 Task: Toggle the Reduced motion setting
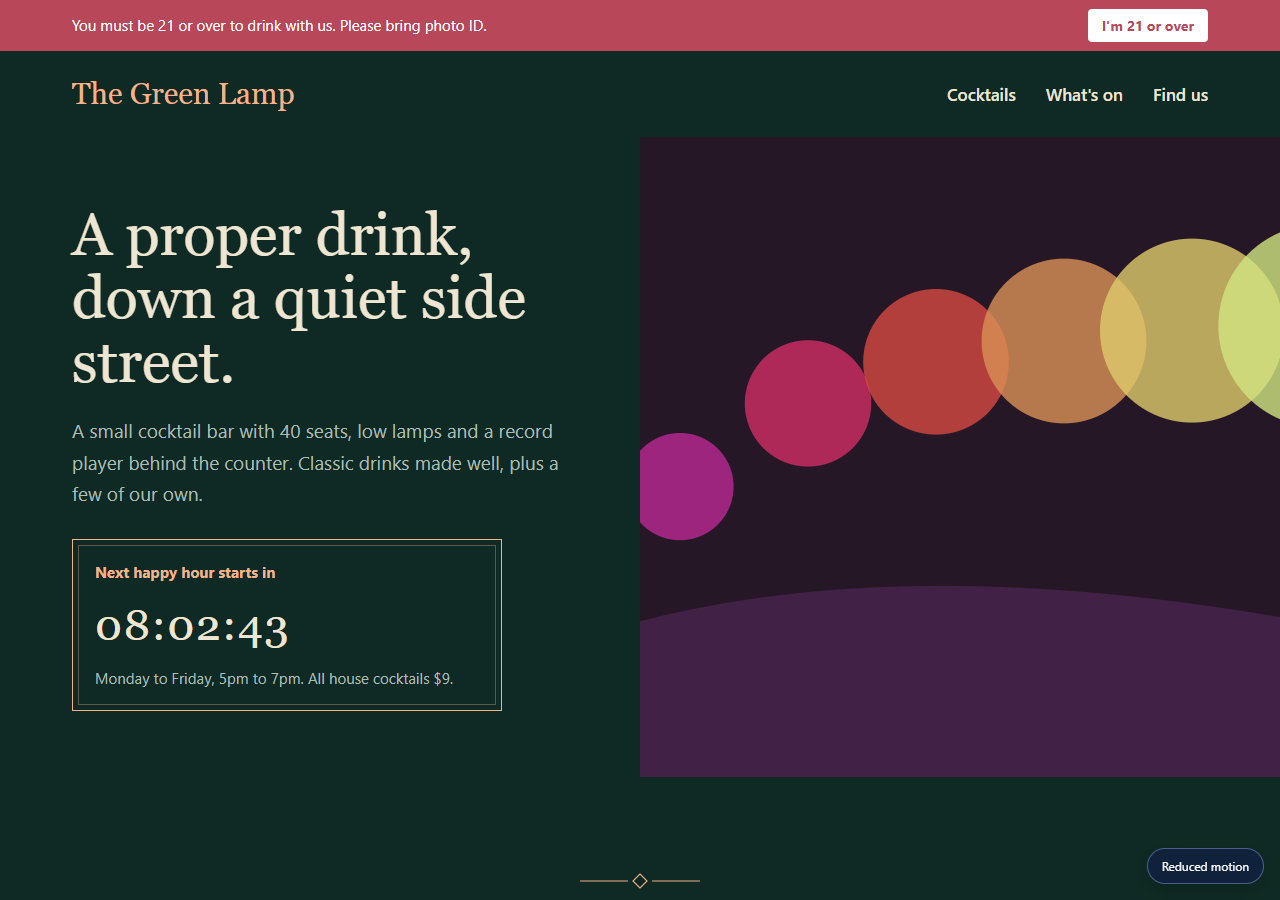(1205, 867)
